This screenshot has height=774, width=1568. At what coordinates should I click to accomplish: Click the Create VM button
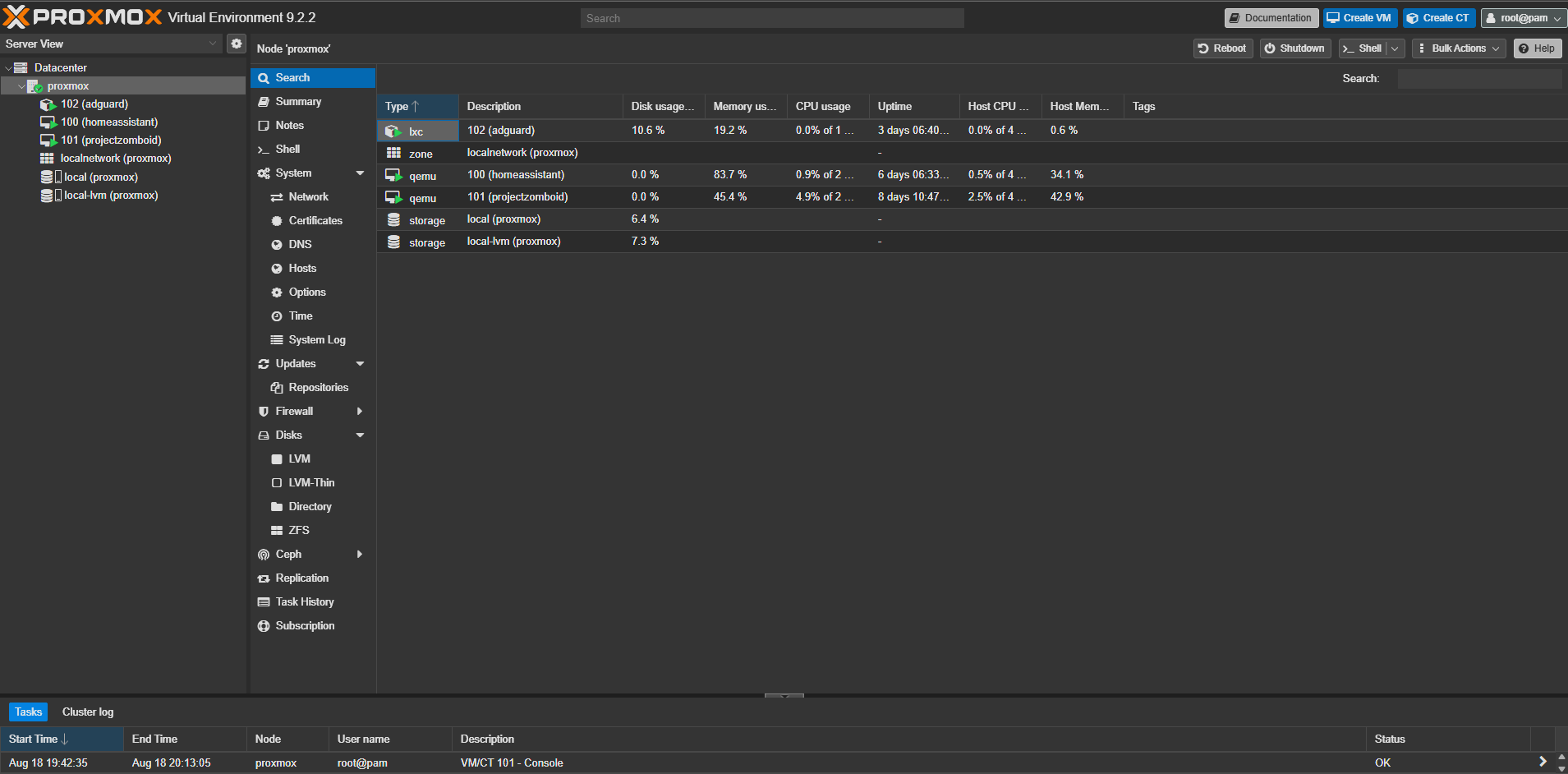pyautogui.click(x=1360, y=18)
